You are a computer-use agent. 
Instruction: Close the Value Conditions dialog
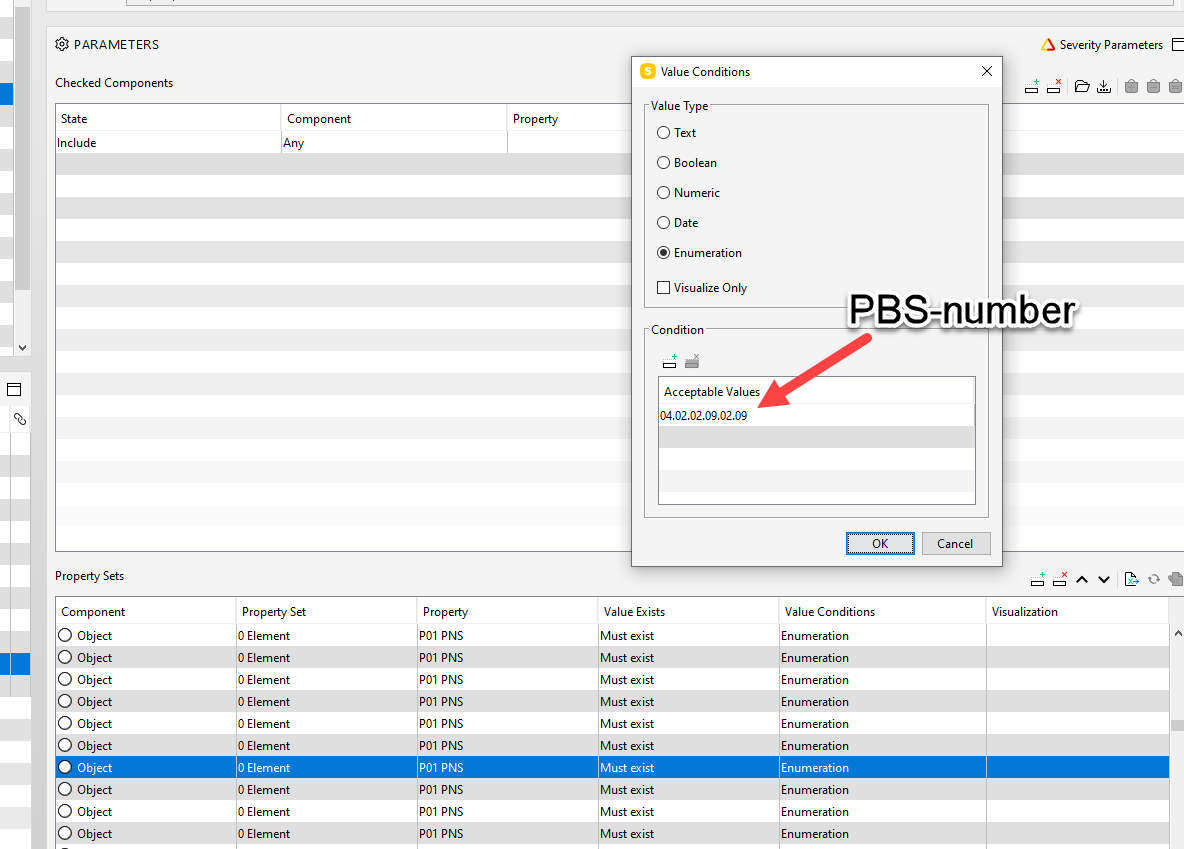pos(986,71)
